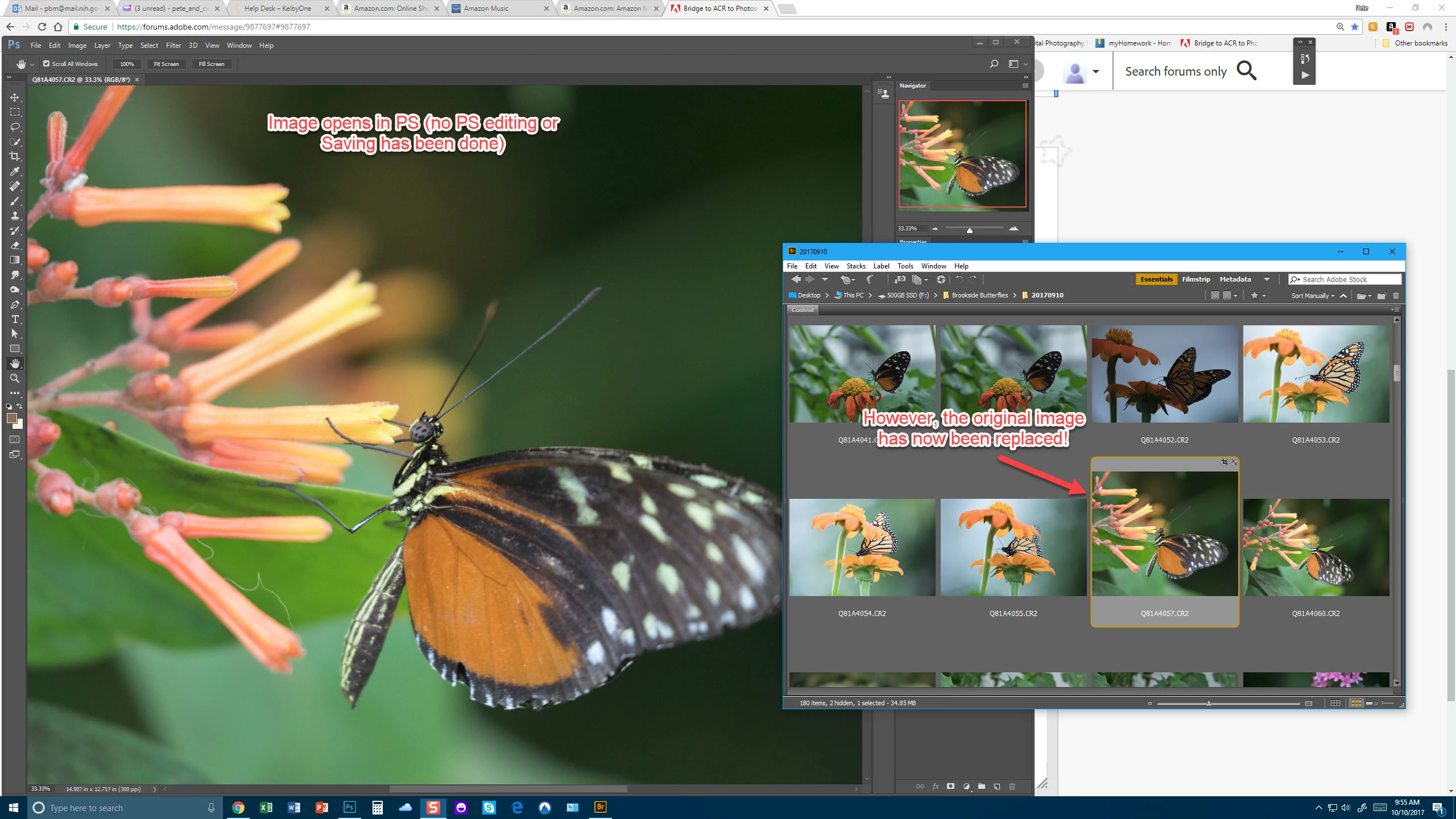Select thumbnail Q81A4060.CR2
Image resolution: width=1456 pixels, height=819 pixels.
(1316, 547)
